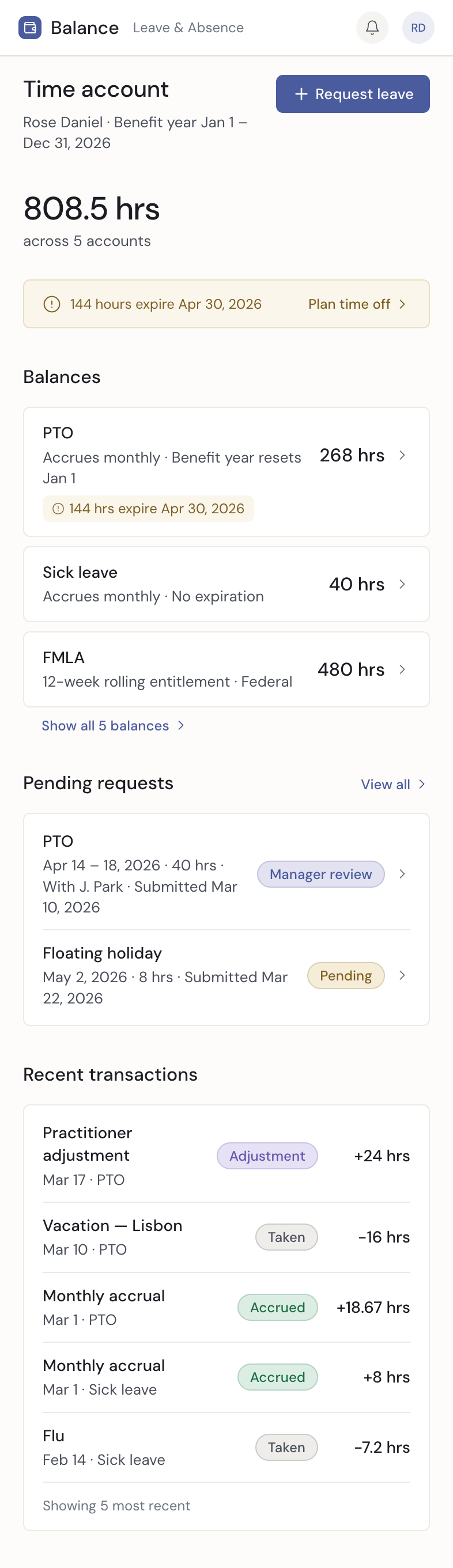Image resolution: width=453 pixels, height=1568 pixels.
Task: Click the Pending badge on Floating holiday
Action: pyautogui.click(x=345, y=976)
